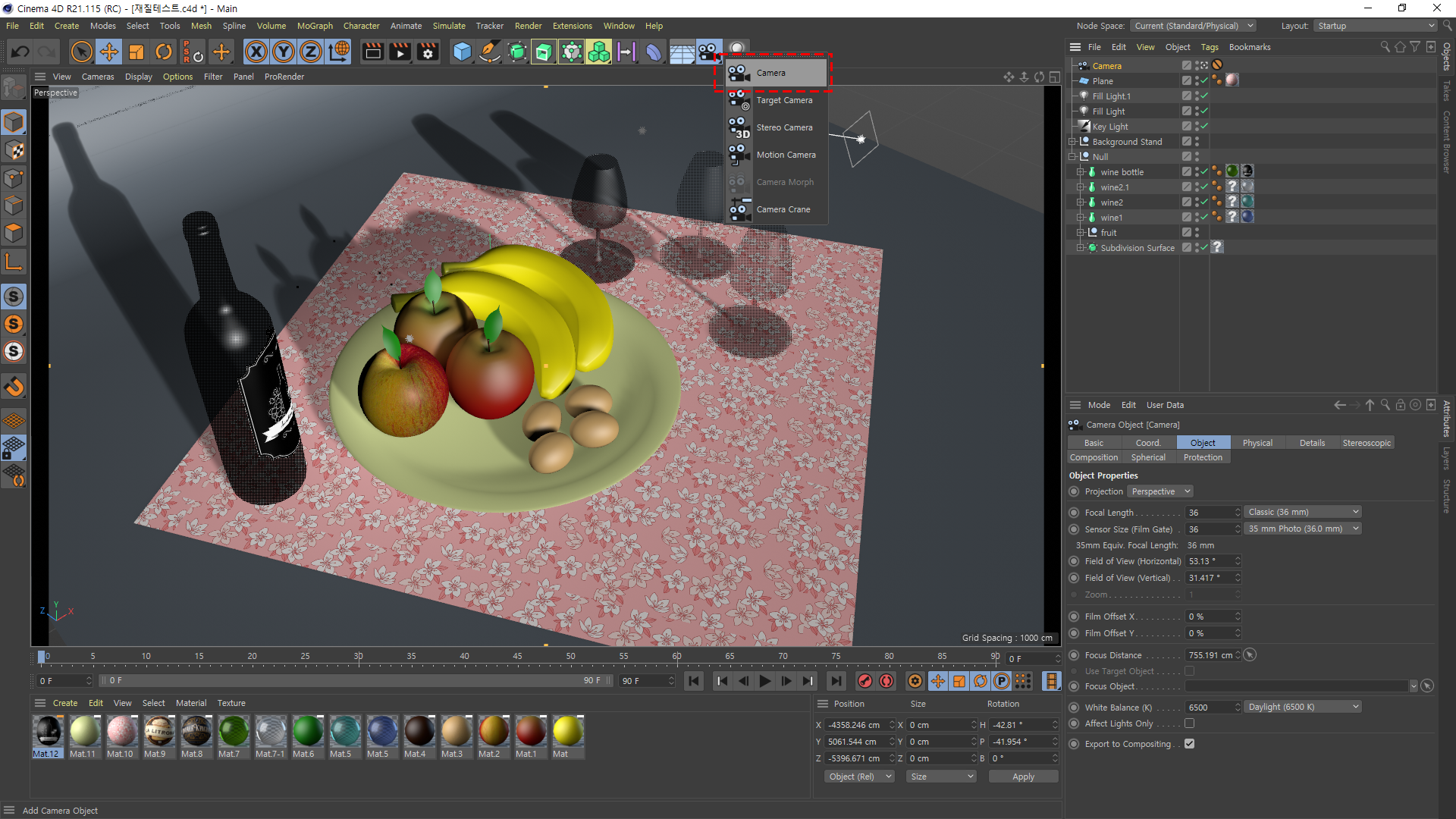Toggle X axis lock icon
Image resolution: width=1456 pixels, height=819 pixels.
click(256, 52)
